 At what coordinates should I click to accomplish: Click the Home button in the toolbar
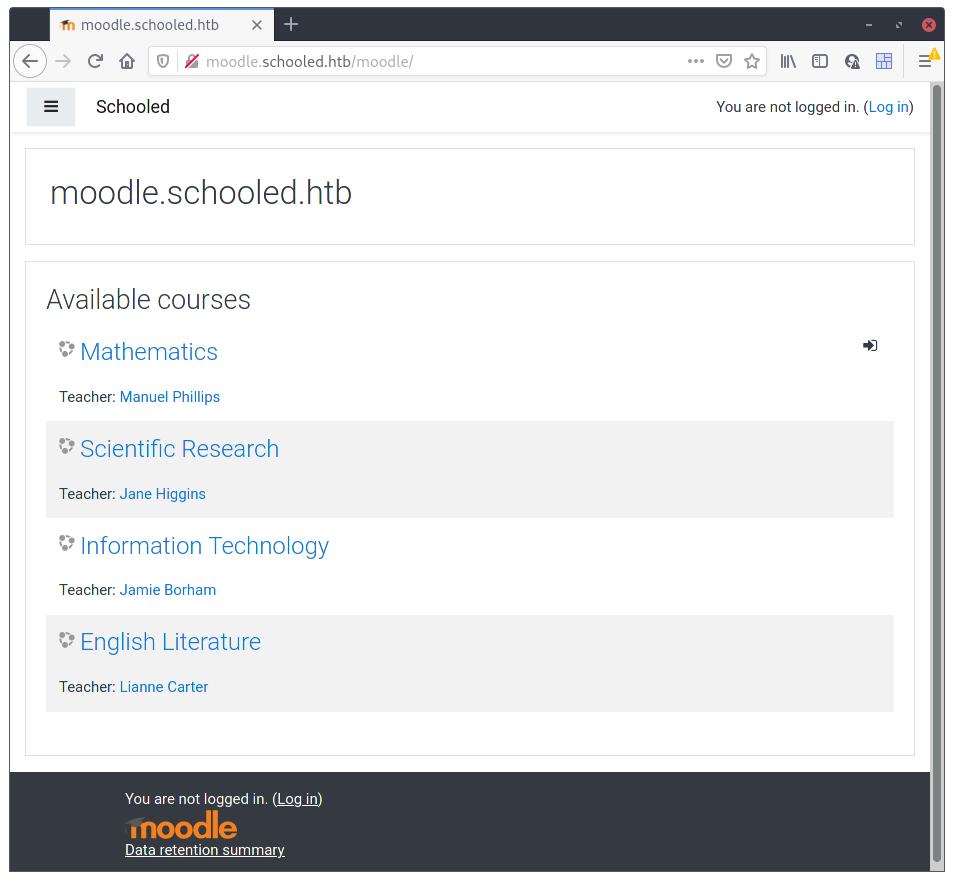[128, 61]
